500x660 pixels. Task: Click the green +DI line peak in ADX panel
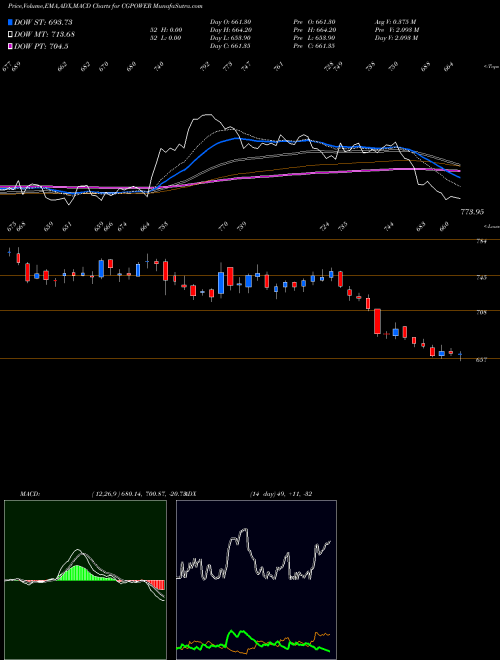point(231,633)
